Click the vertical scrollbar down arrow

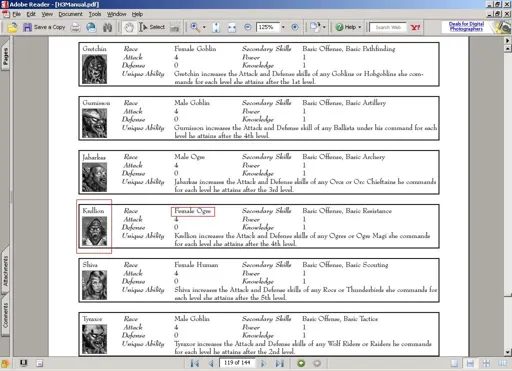[508, 352]
